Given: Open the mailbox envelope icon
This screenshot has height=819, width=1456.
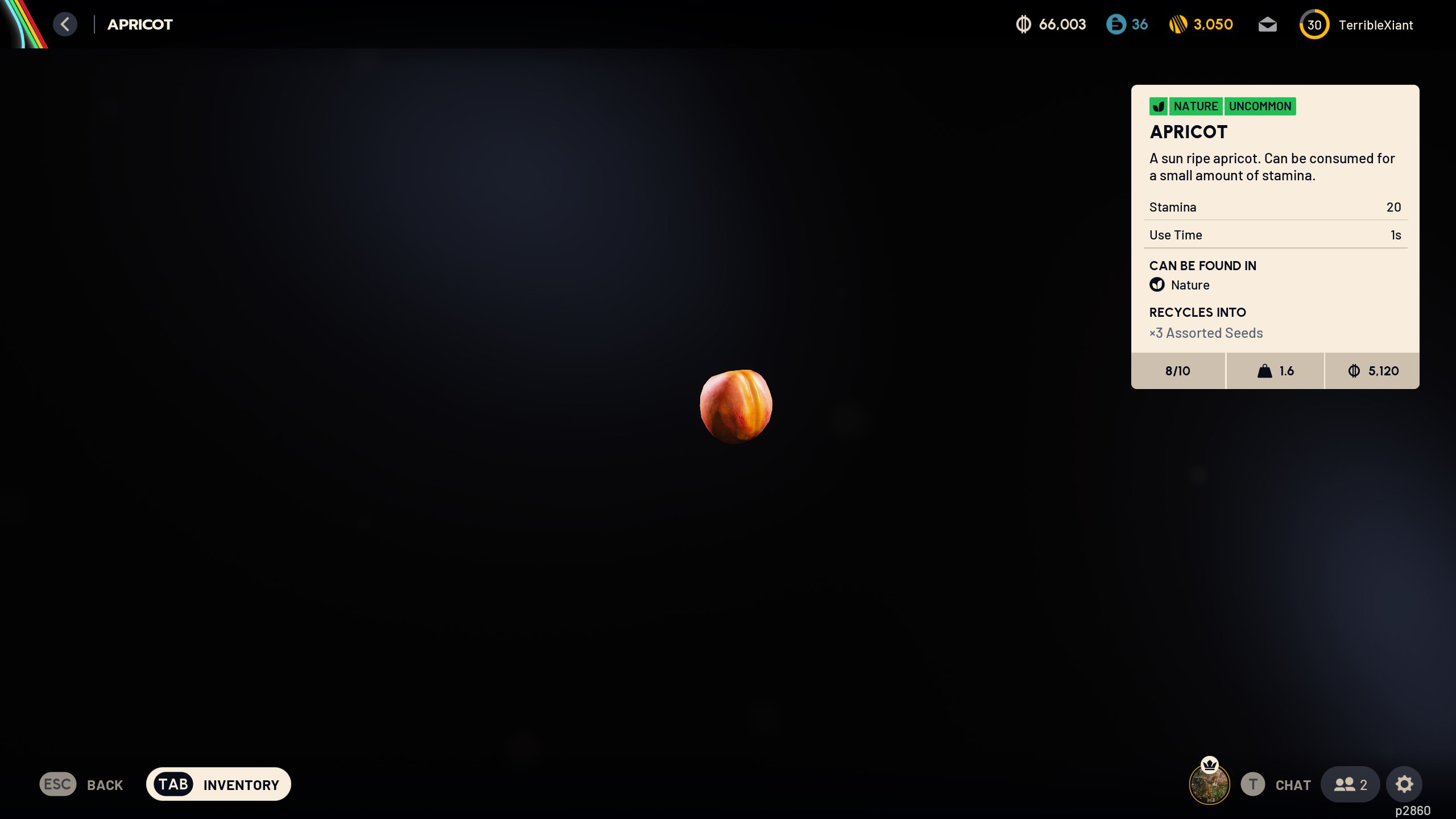Looking at the screenshot, I should [1267, 25].
